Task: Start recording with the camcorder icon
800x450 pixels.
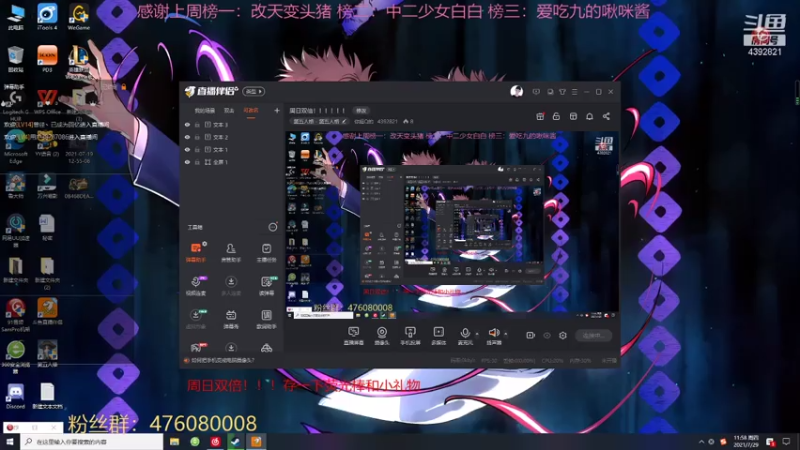Action: (530, 335)
